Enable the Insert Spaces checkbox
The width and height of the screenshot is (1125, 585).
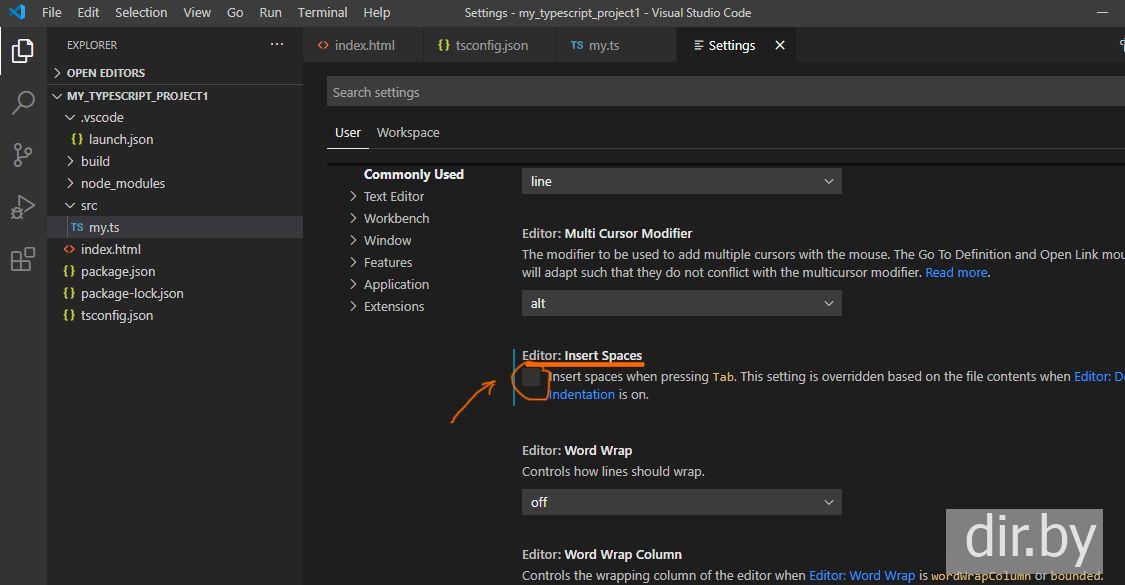pyautogui.click(x=531, y=378)
